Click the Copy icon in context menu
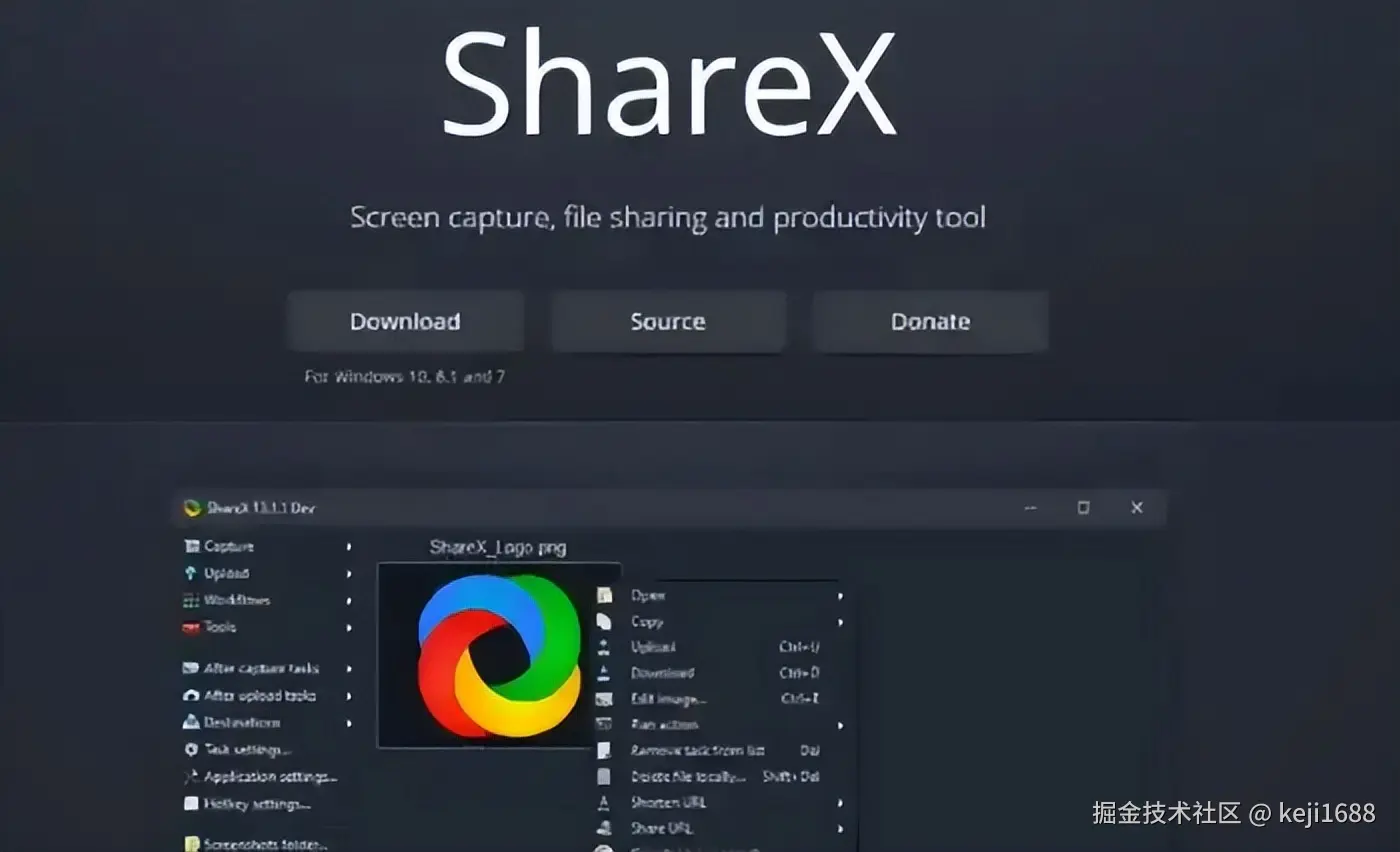The width and height of the screenshot is (1400, 852). pyautogui.click(x=604, y=621)
